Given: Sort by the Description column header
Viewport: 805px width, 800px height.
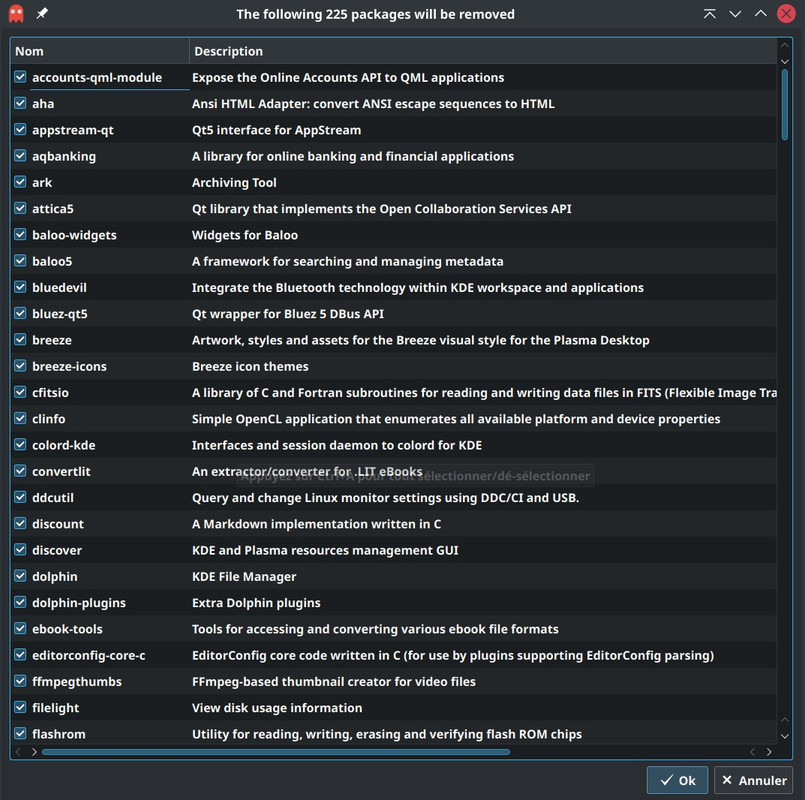Looking at the screenshot, I should (x=483, y=51).
